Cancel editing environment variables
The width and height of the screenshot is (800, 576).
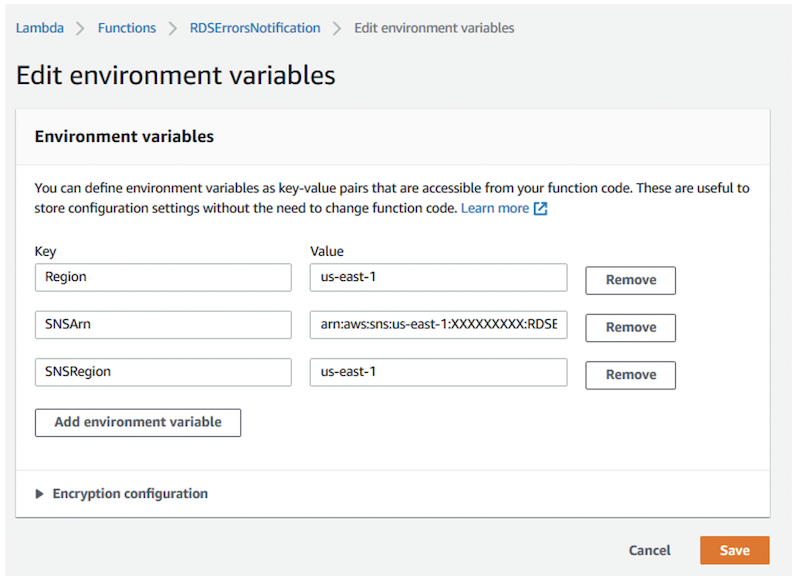click(649, 550)
